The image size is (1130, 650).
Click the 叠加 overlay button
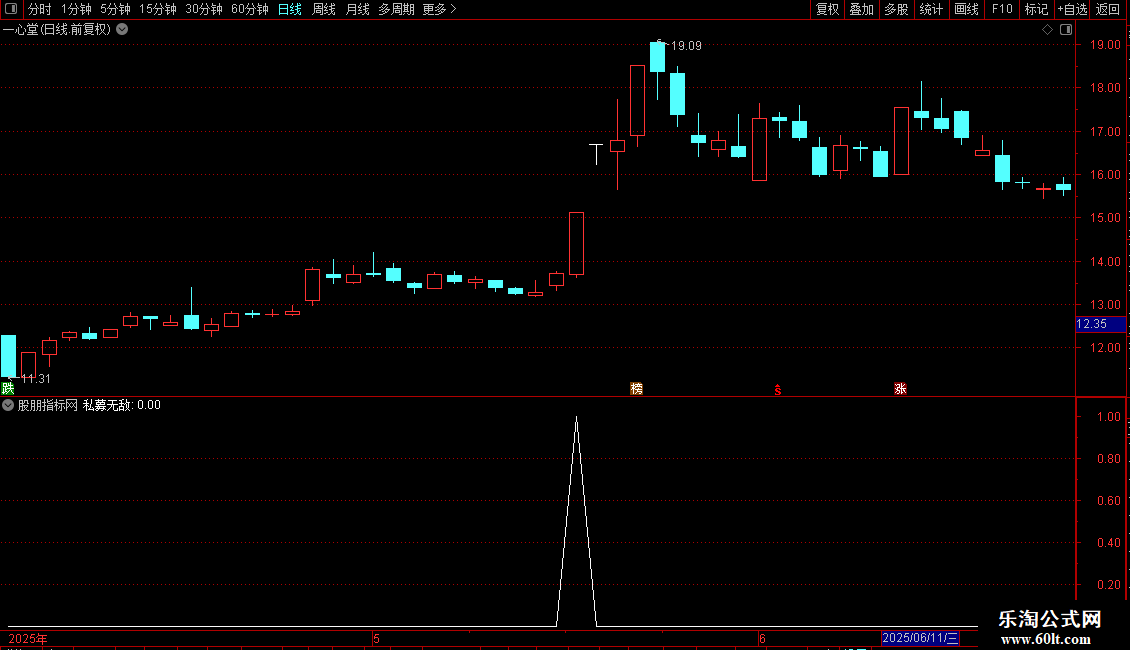click(x=861, y=9)
